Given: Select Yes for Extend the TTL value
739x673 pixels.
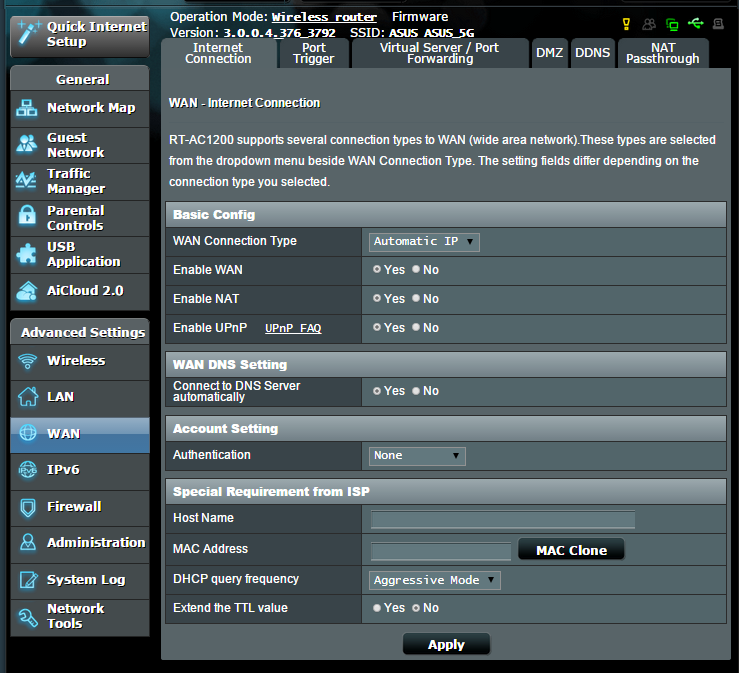Looking at the screenshot, I should (x=377, y=608).
